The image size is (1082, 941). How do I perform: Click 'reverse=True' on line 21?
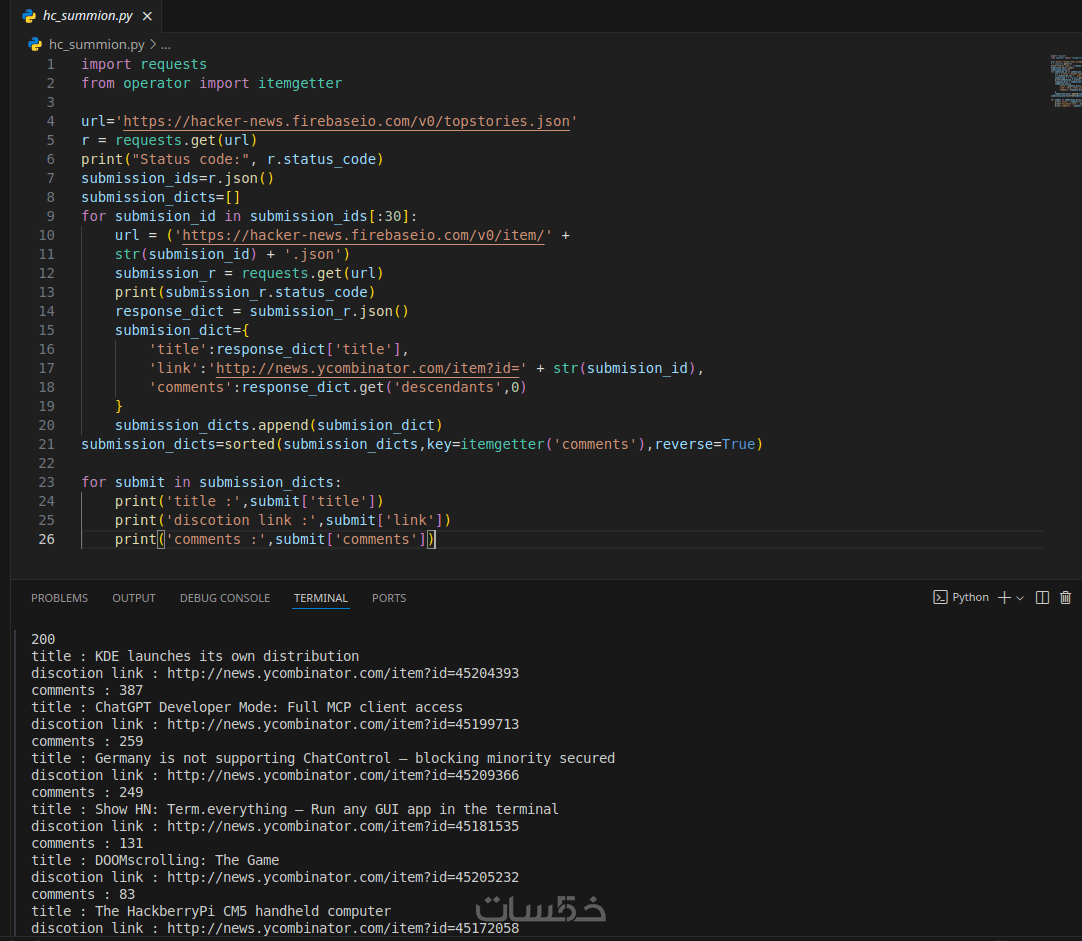(705, 444)
